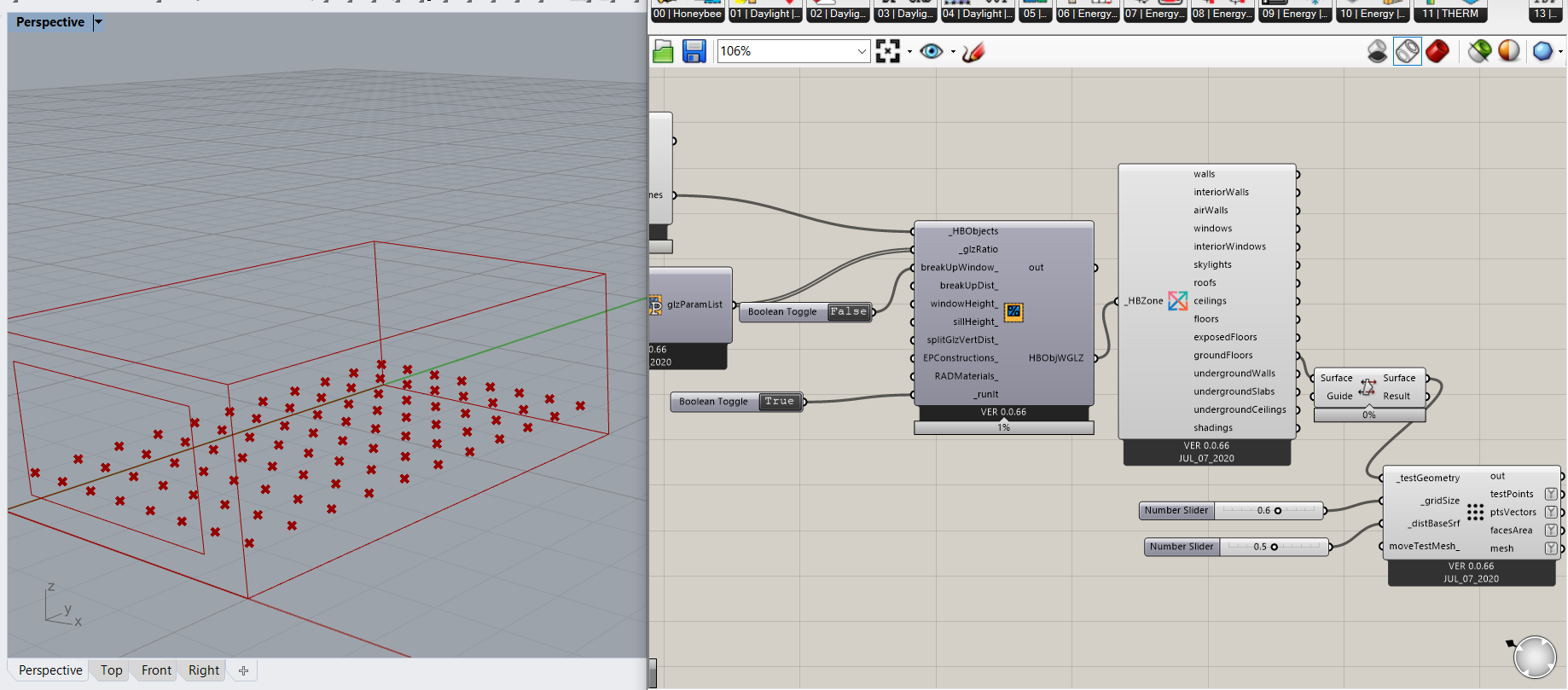Viewport: 1568px width, 690px height.
Task: Click the wireframe preview mode icon
Action: pyautogui.click(x=1408, y=51)
